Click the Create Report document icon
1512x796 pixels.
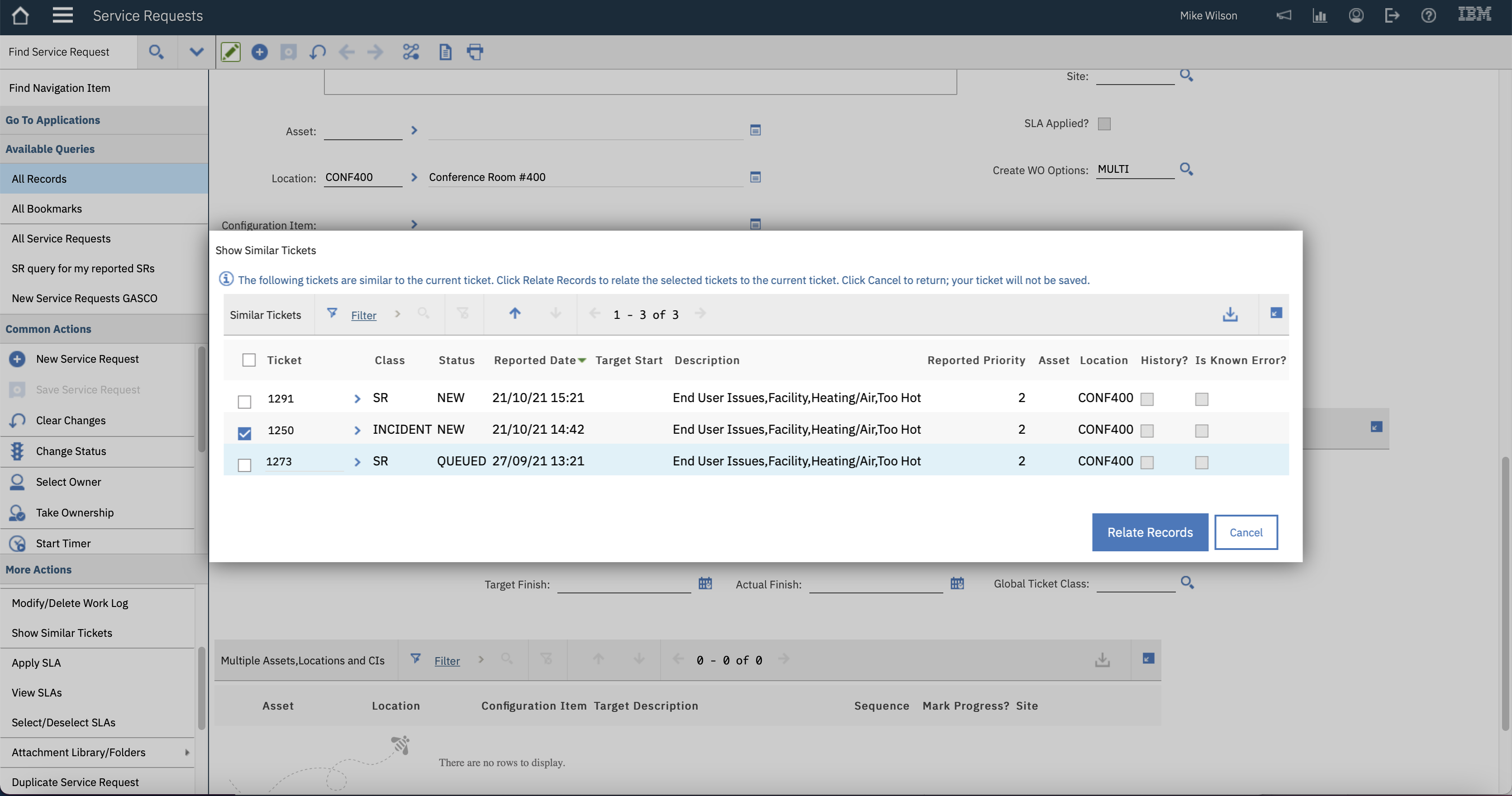pos(445,52)
